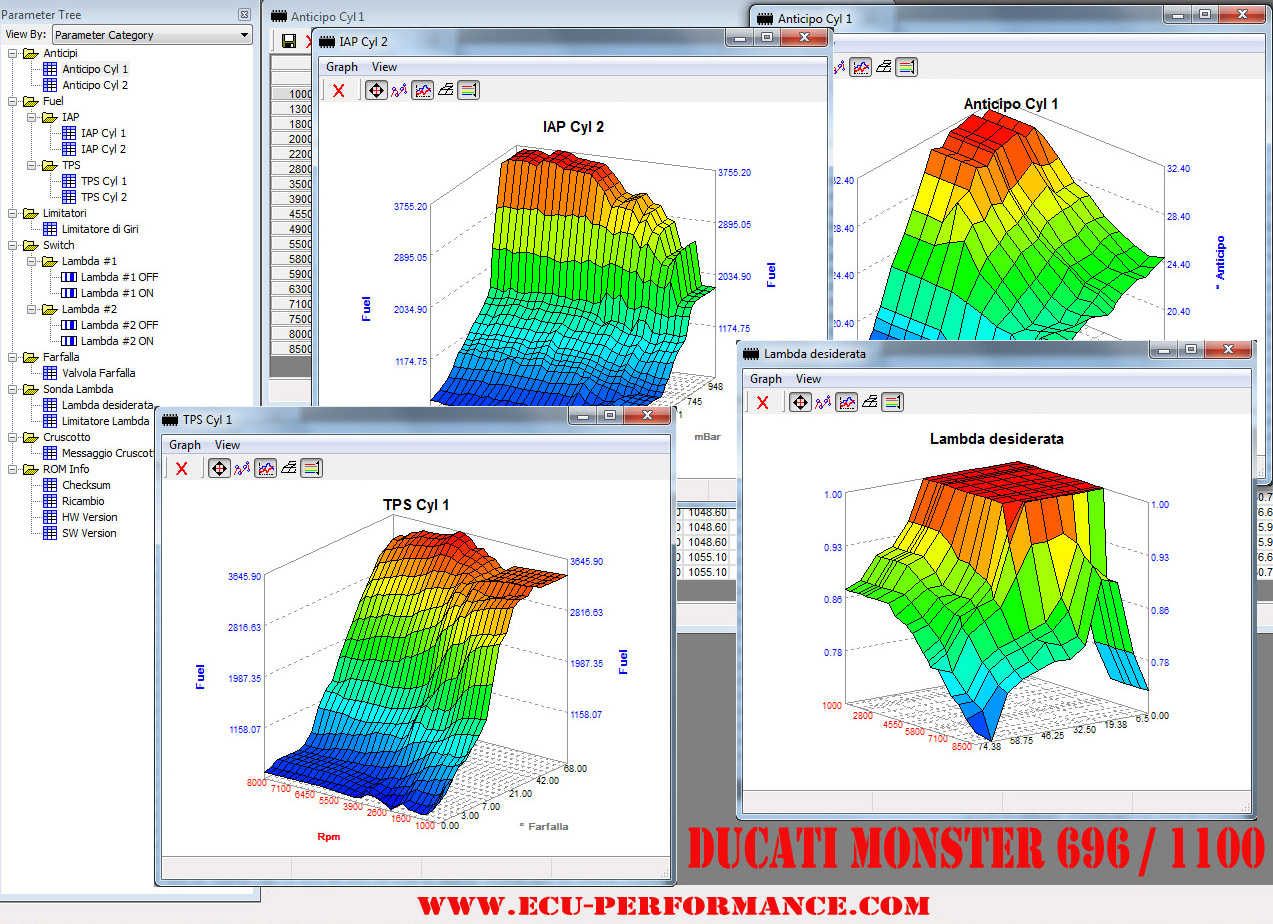Viewport: 1273px width, 924px height.
Task: Toggle the boxed chart button in front Anticipo Cyl 1
Action: [860, 67]
